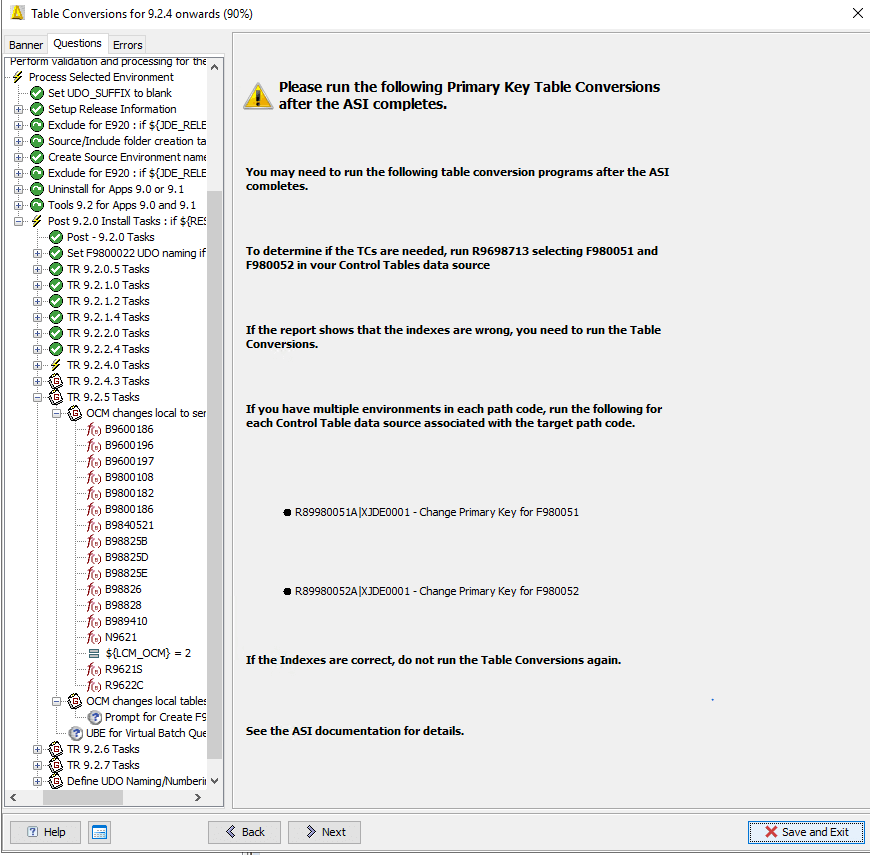Expand Uninstall for Apps 9.0 or 9.1
The height and width of the screenshot is (855, 870).
point(18,189)
